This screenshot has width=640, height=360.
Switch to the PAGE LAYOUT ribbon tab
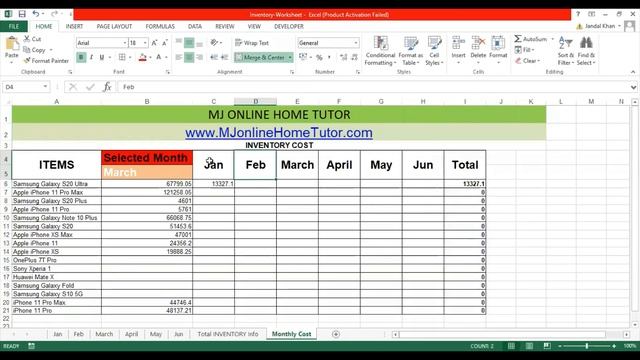click(114, 26)
